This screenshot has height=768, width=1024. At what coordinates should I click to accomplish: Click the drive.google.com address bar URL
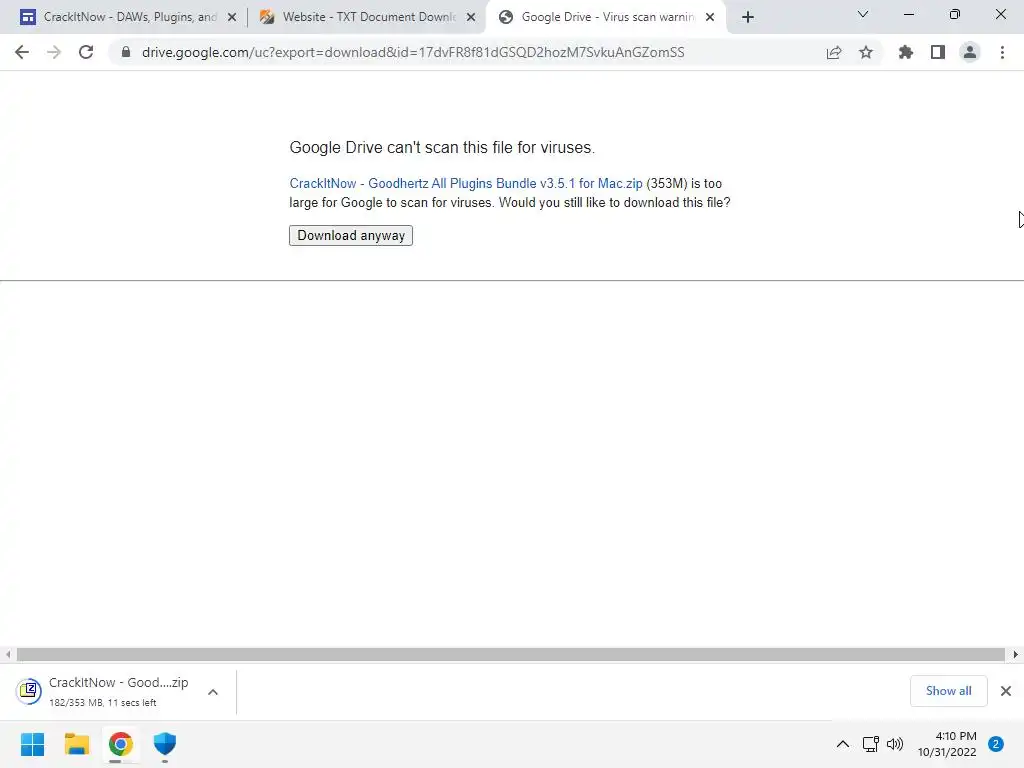(413, 52)
